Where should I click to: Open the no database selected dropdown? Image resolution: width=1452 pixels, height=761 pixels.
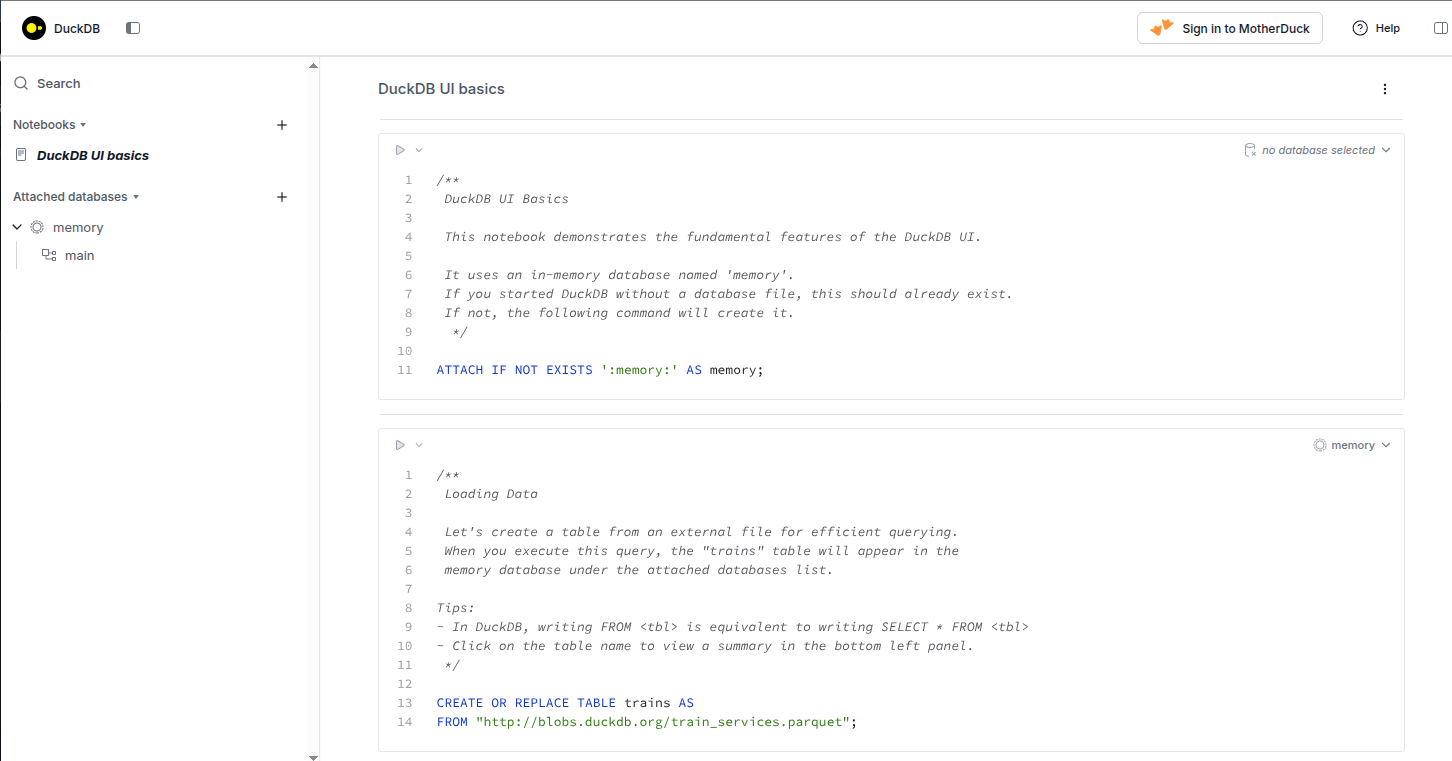click(x=1317, y=150)
